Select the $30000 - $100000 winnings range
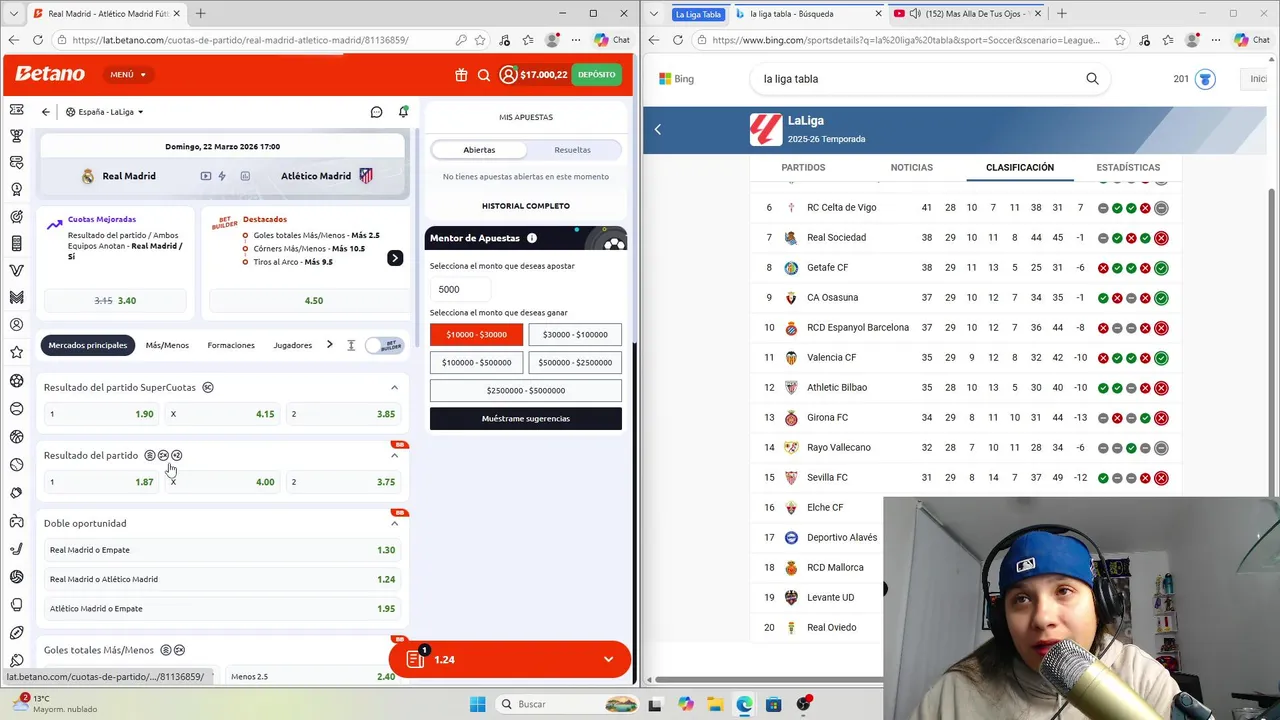This screenshot has width=1280, height=720. click(575, 334)
